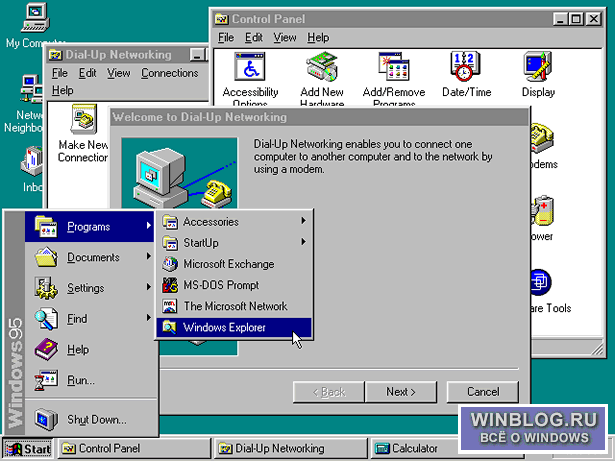Expand the Accessories submenu arrow
The width and height of the screenshot is (615, 461).
pos(303,221)
